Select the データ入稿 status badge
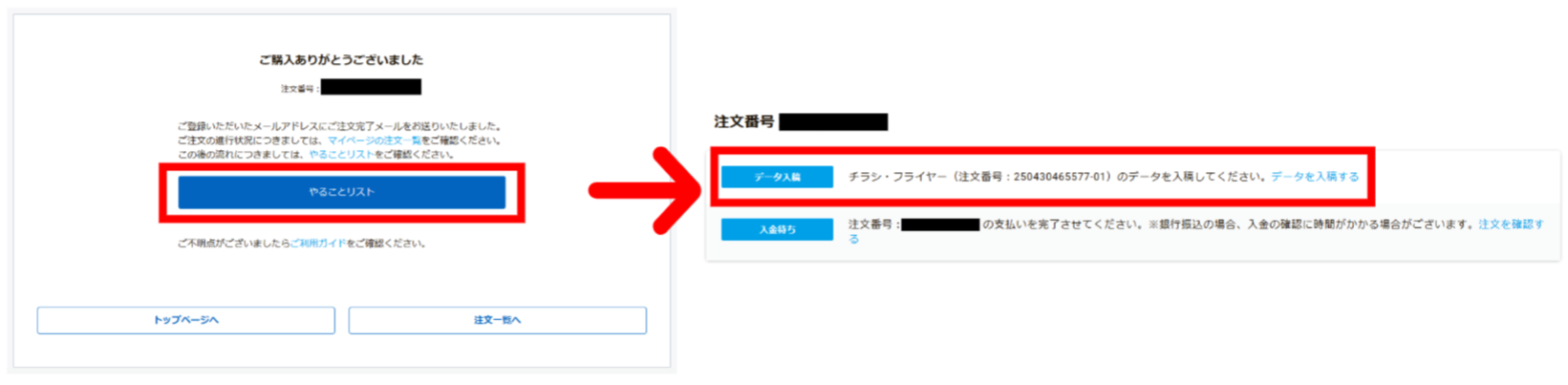 coord(777,177)
